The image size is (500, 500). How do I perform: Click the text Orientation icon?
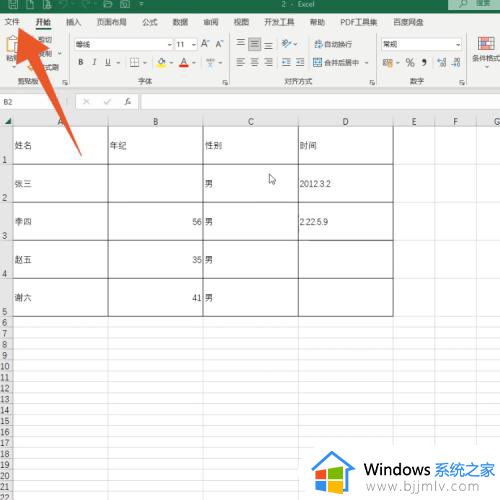point(286,44)
